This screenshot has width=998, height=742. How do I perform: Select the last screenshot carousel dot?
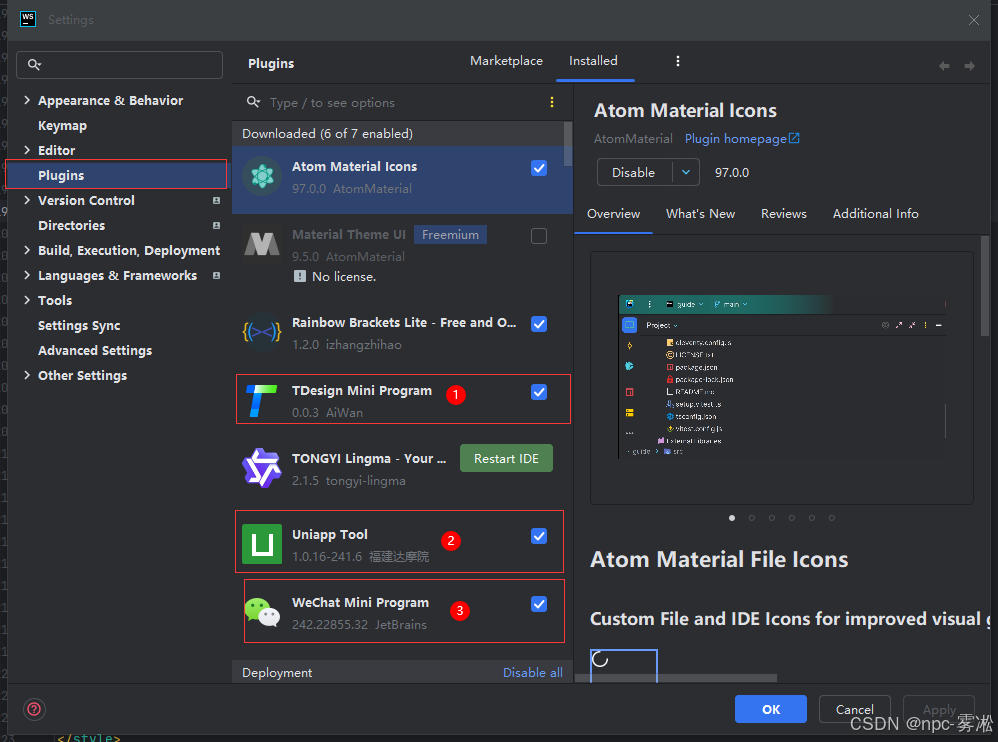click(832, 518)
